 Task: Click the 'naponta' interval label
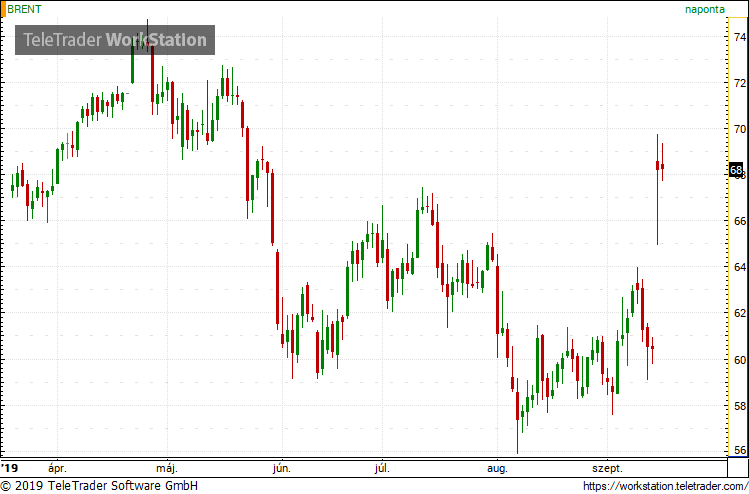pos(705,9)
